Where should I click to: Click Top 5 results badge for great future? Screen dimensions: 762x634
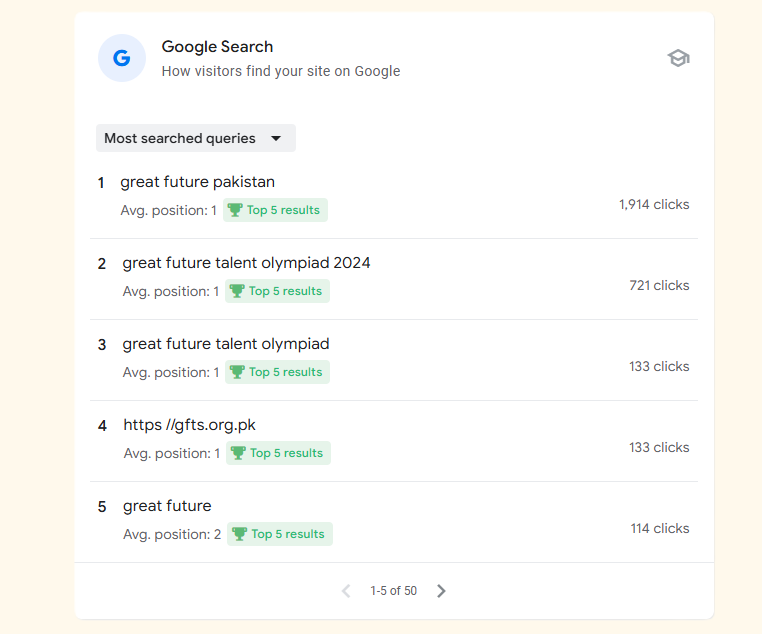pyautogui.click(x=280, y=534)
